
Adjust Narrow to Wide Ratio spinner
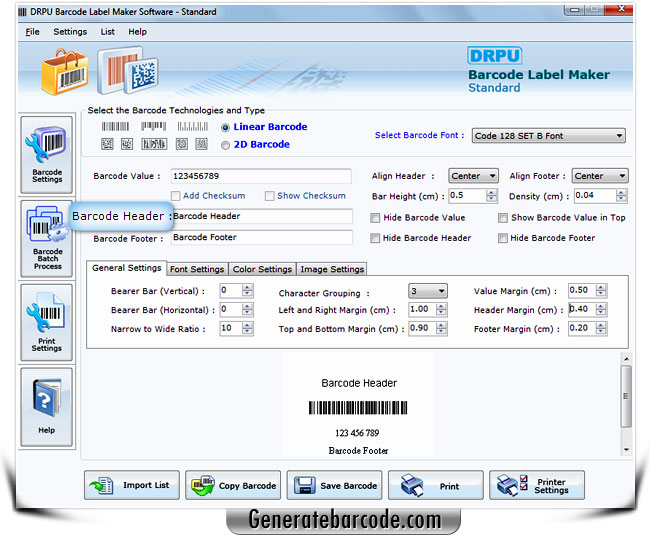(247, 329)
